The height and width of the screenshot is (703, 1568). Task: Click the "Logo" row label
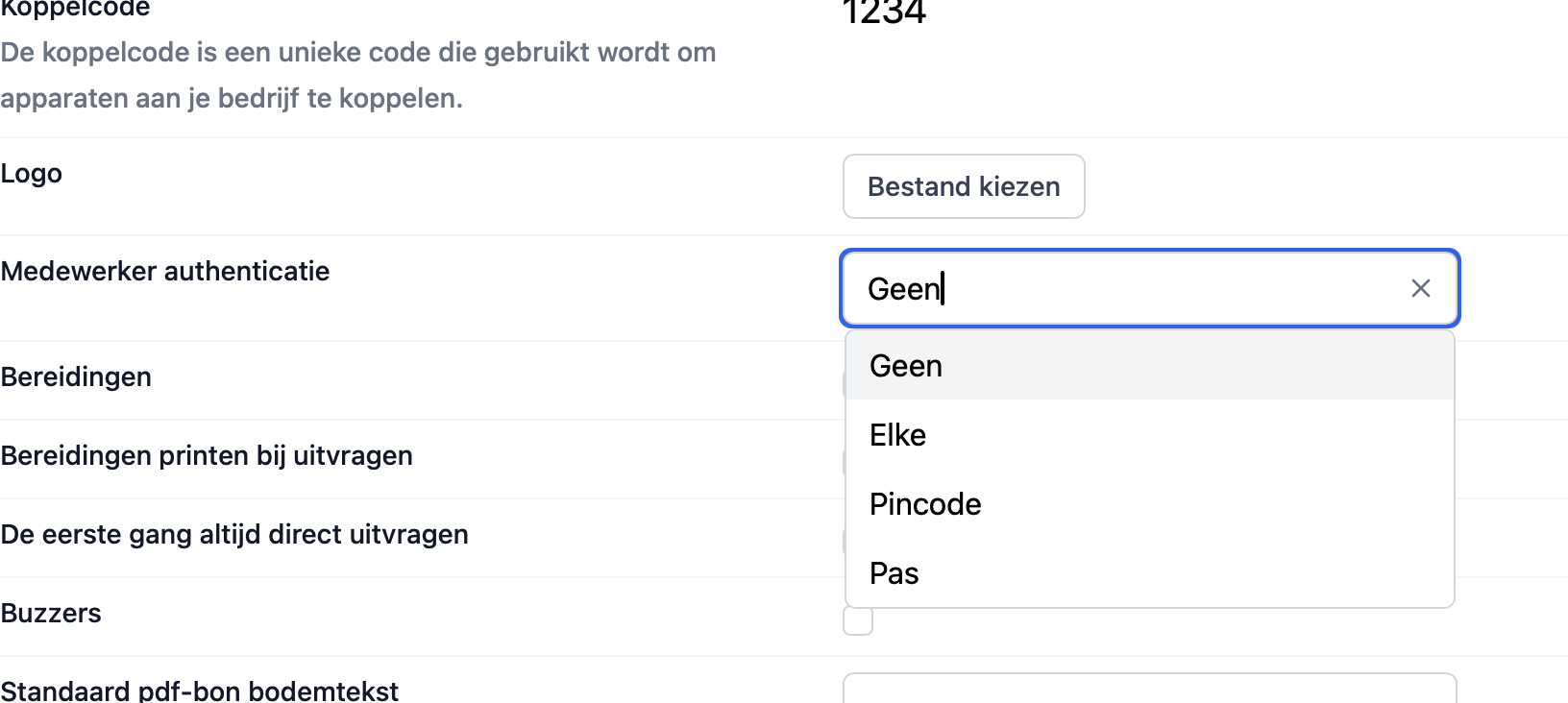31,174
